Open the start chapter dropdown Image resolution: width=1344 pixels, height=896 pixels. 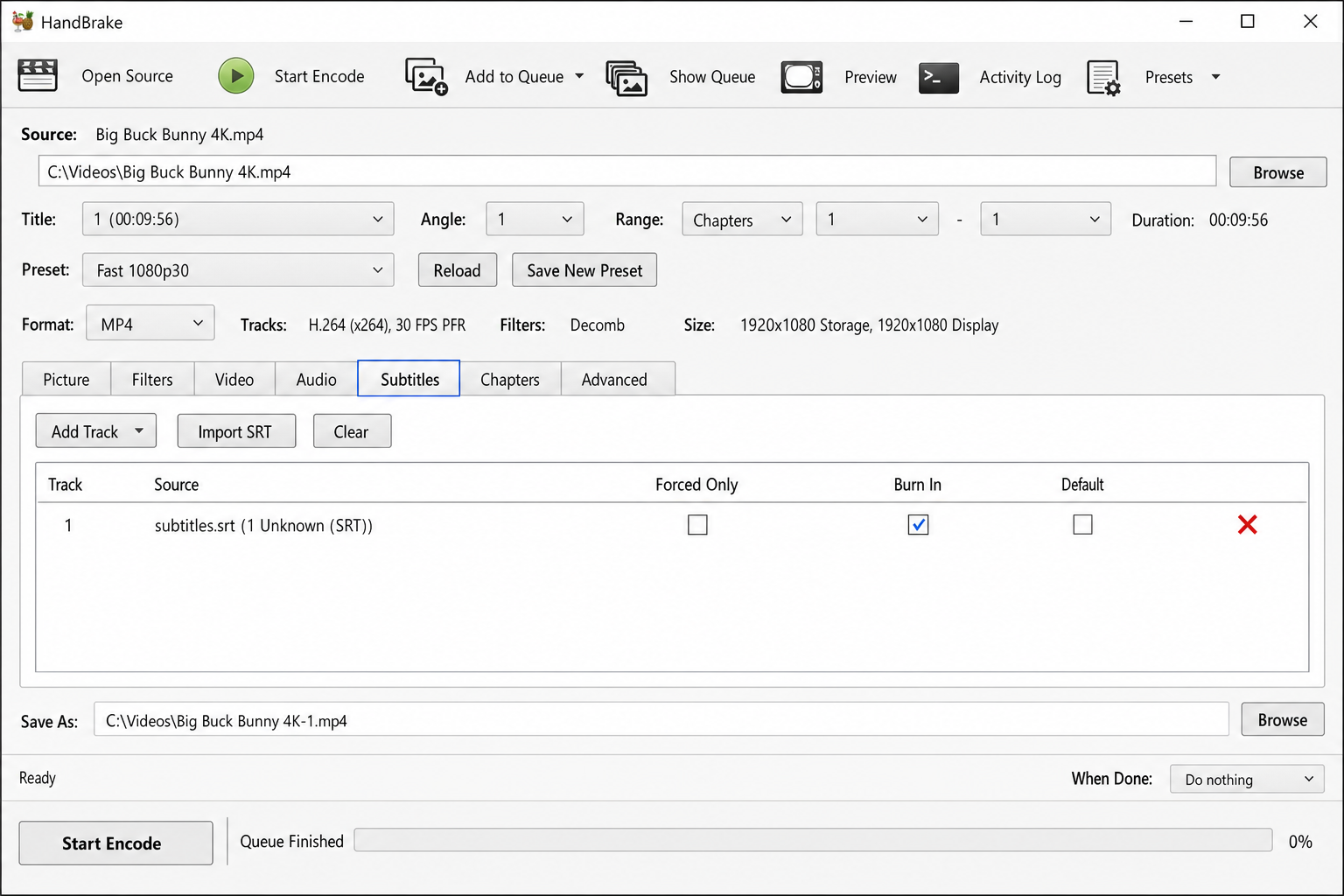878,219
